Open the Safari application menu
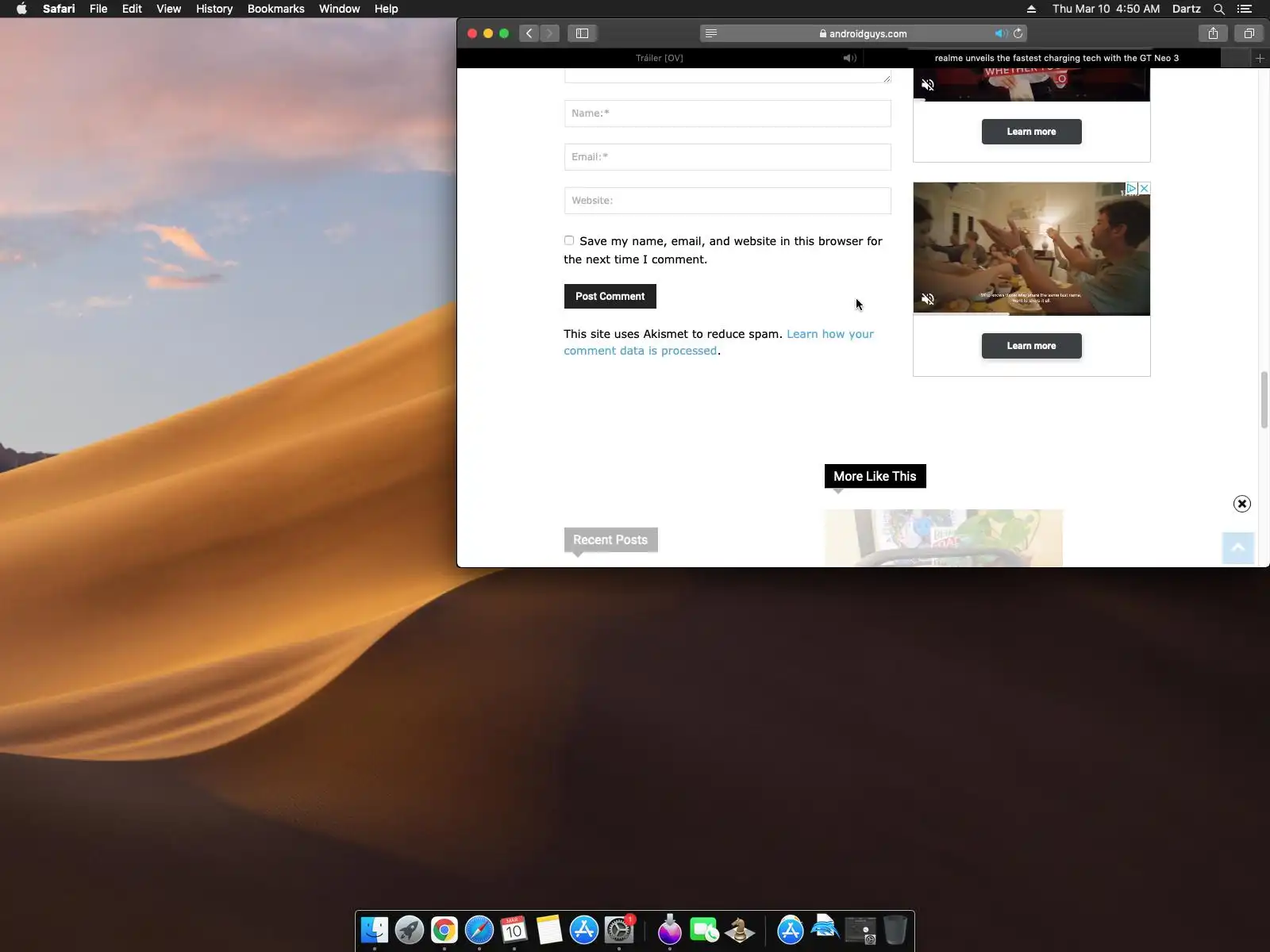The width and height of the screenshot is (1270, 952). (59, 9)
